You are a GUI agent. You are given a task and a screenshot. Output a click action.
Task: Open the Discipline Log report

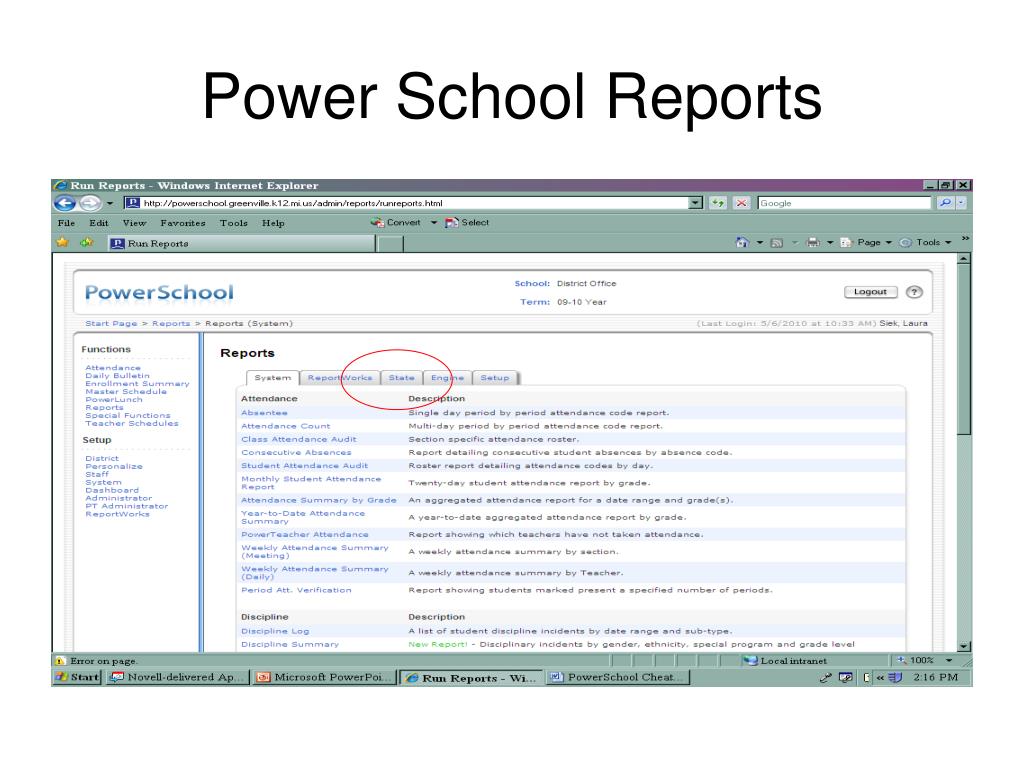[276, 631]
